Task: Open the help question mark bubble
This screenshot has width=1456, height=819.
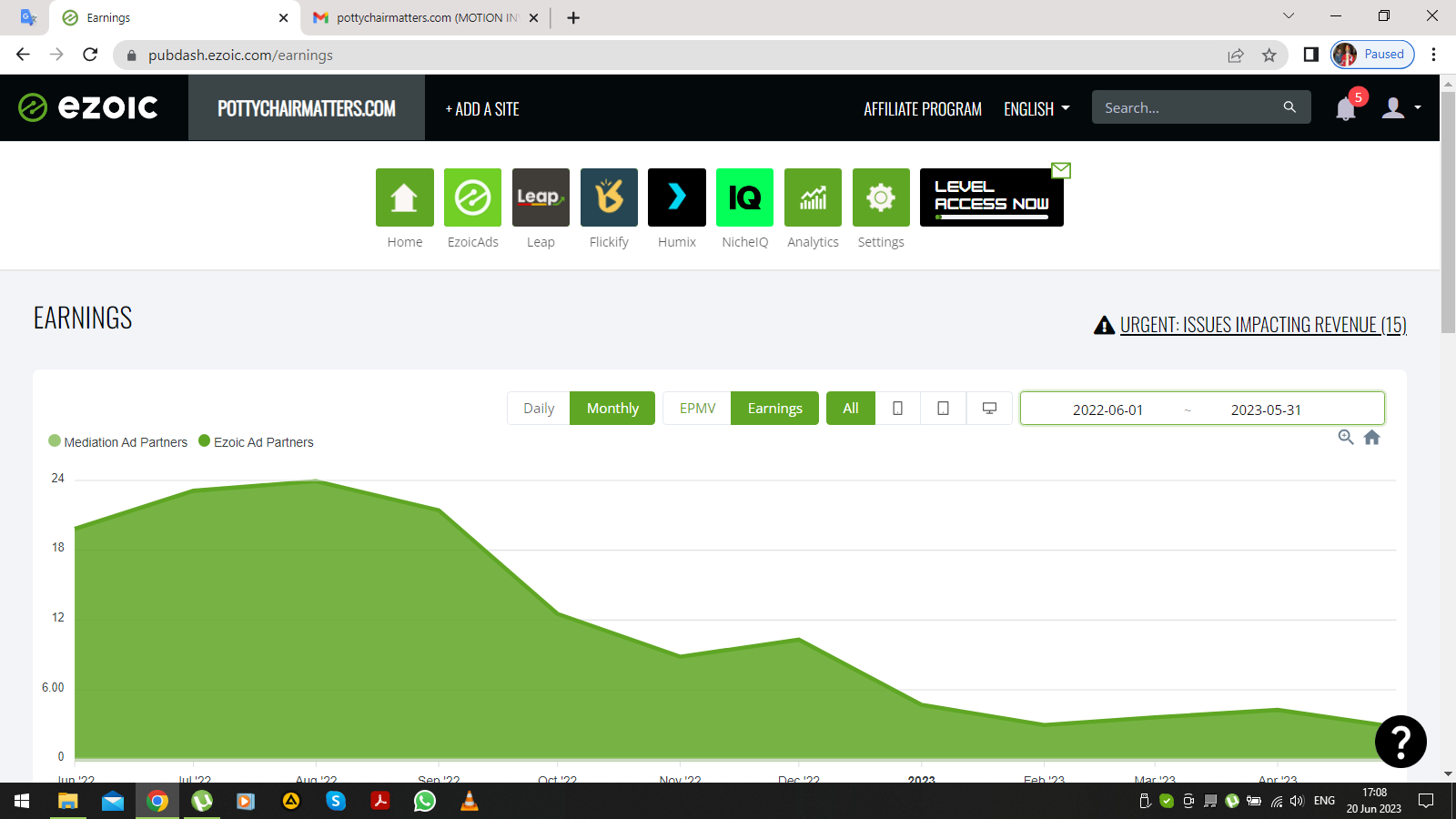Action: pyautogui.click(x=1400, y=742)
